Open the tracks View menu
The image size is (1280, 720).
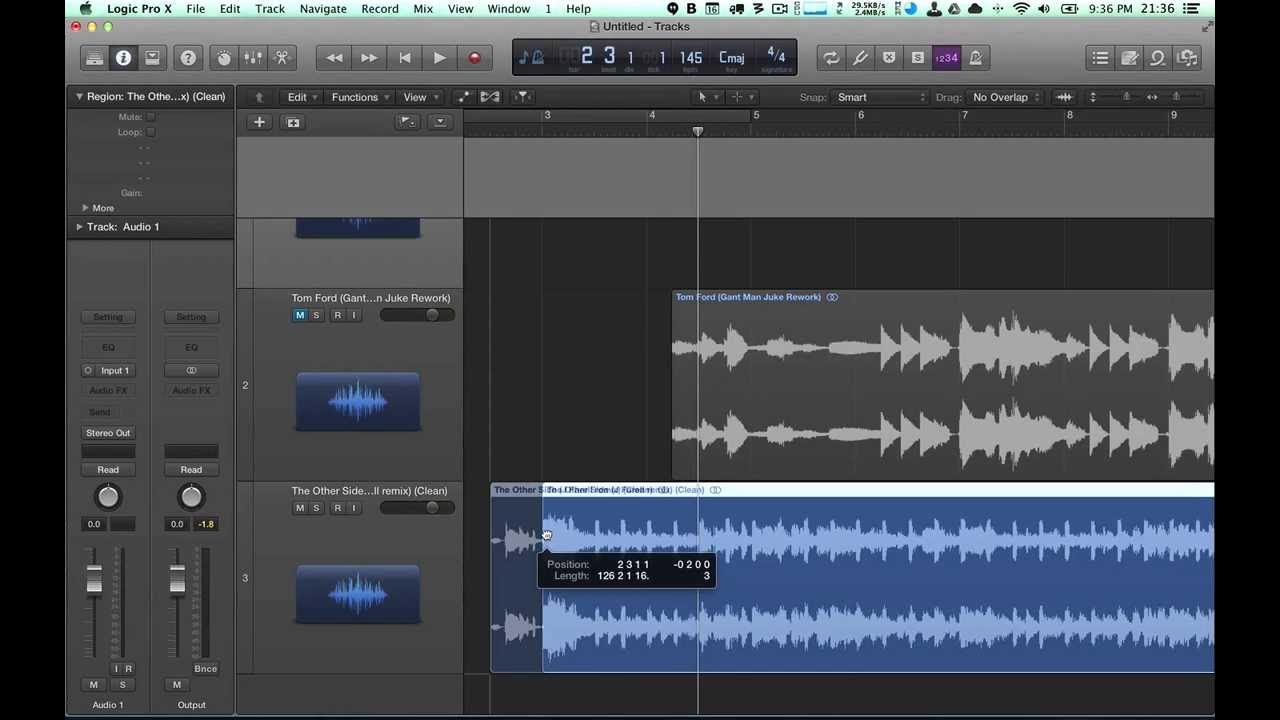tap(420, 97)
